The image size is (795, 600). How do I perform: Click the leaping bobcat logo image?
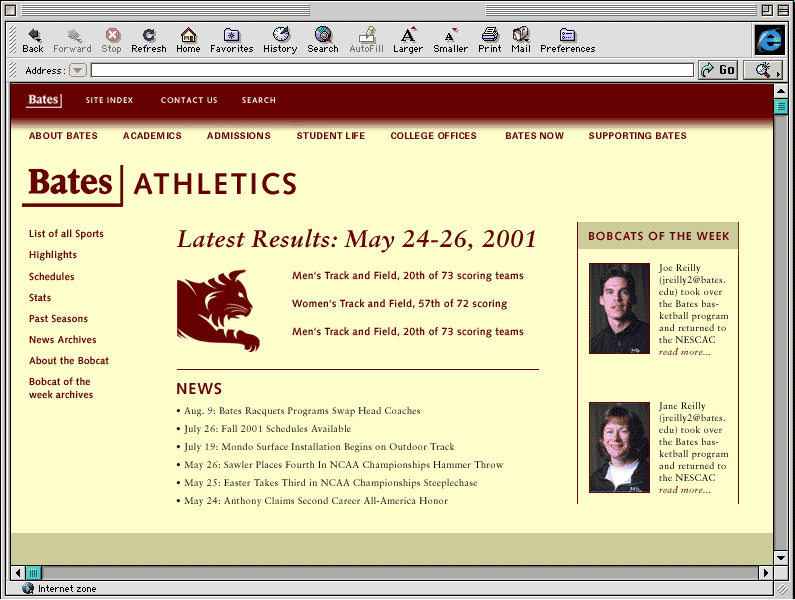tap(219, 310)
